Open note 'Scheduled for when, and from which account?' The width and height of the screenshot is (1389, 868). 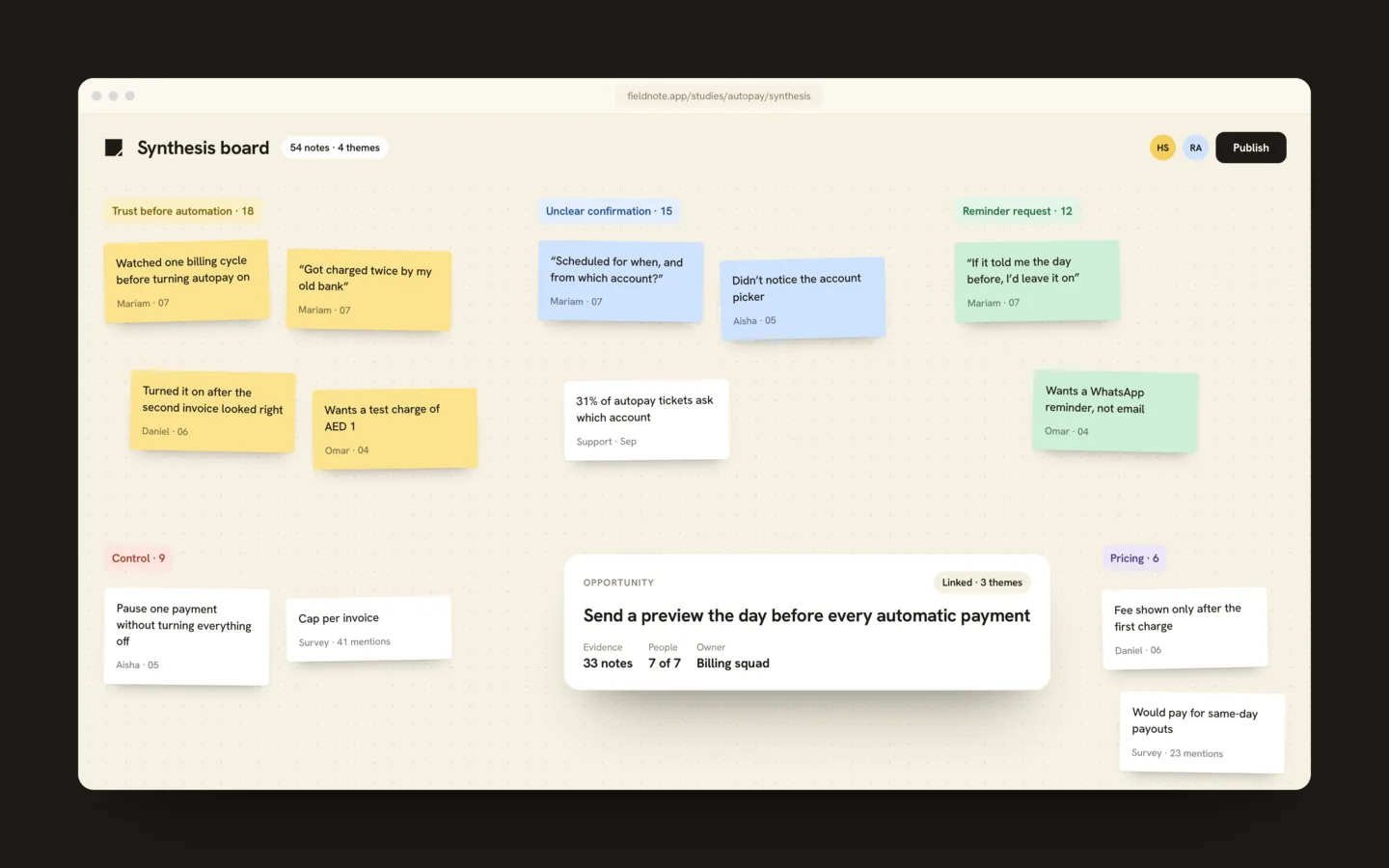point(620,281)
